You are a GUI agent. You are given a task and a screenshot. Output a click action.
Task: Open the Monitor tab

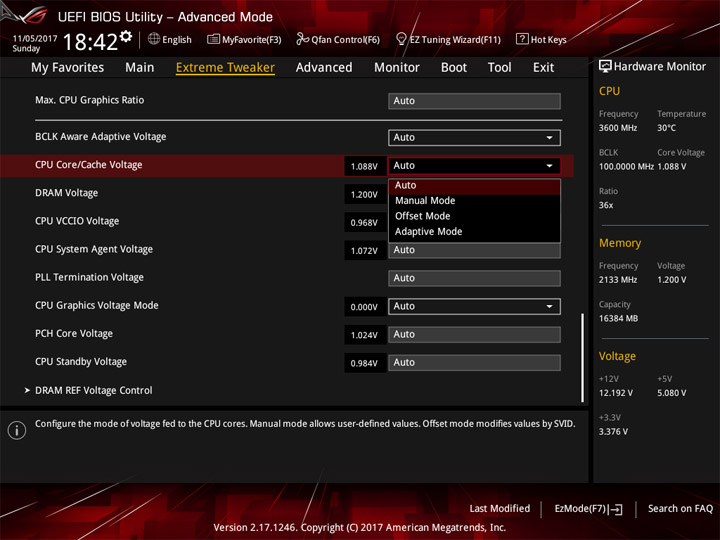pyautogui.click(x=397, y=68)
